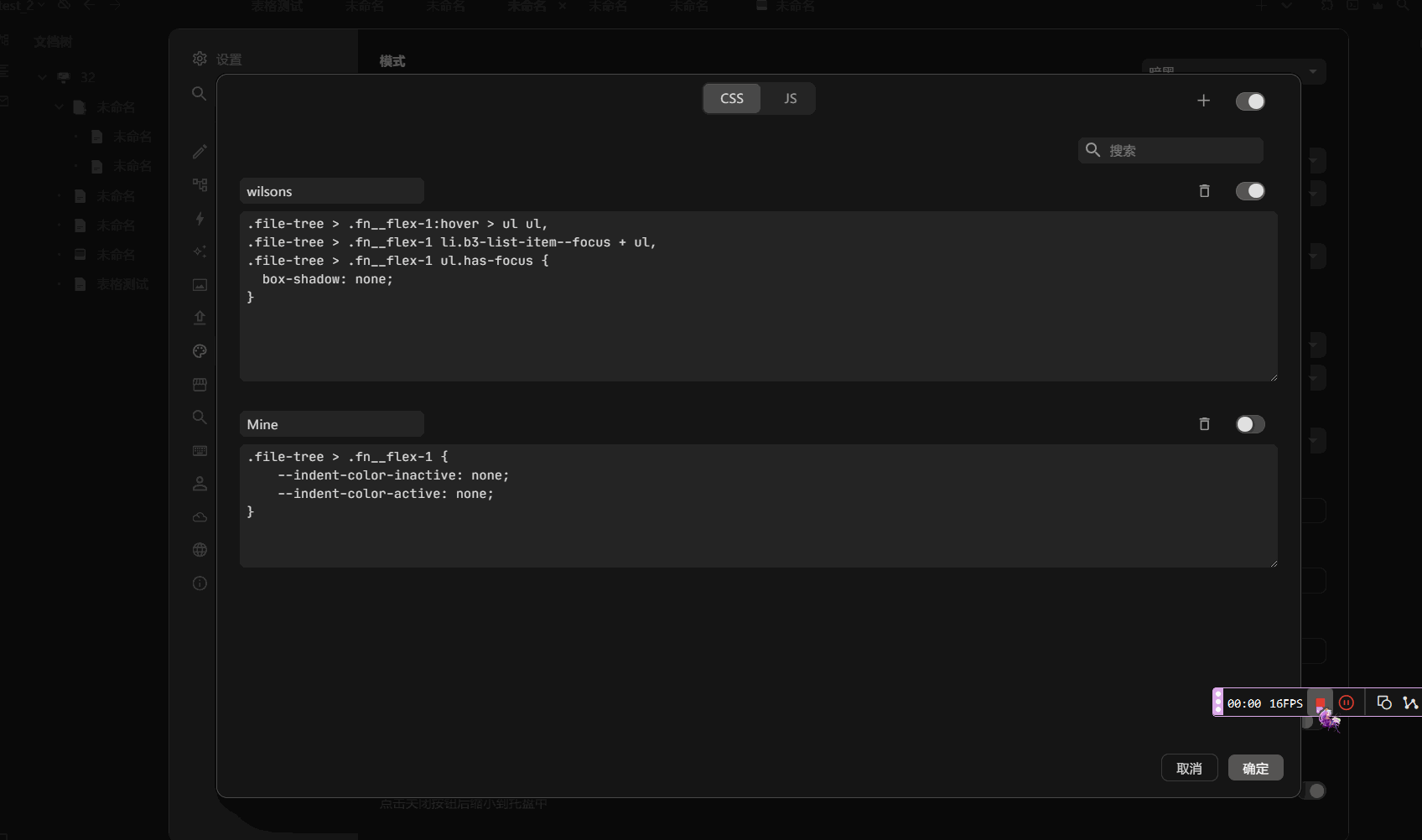Click the 16FPS label on the recorder bar
The image size is (1422, 840).
pos(1285,703)
